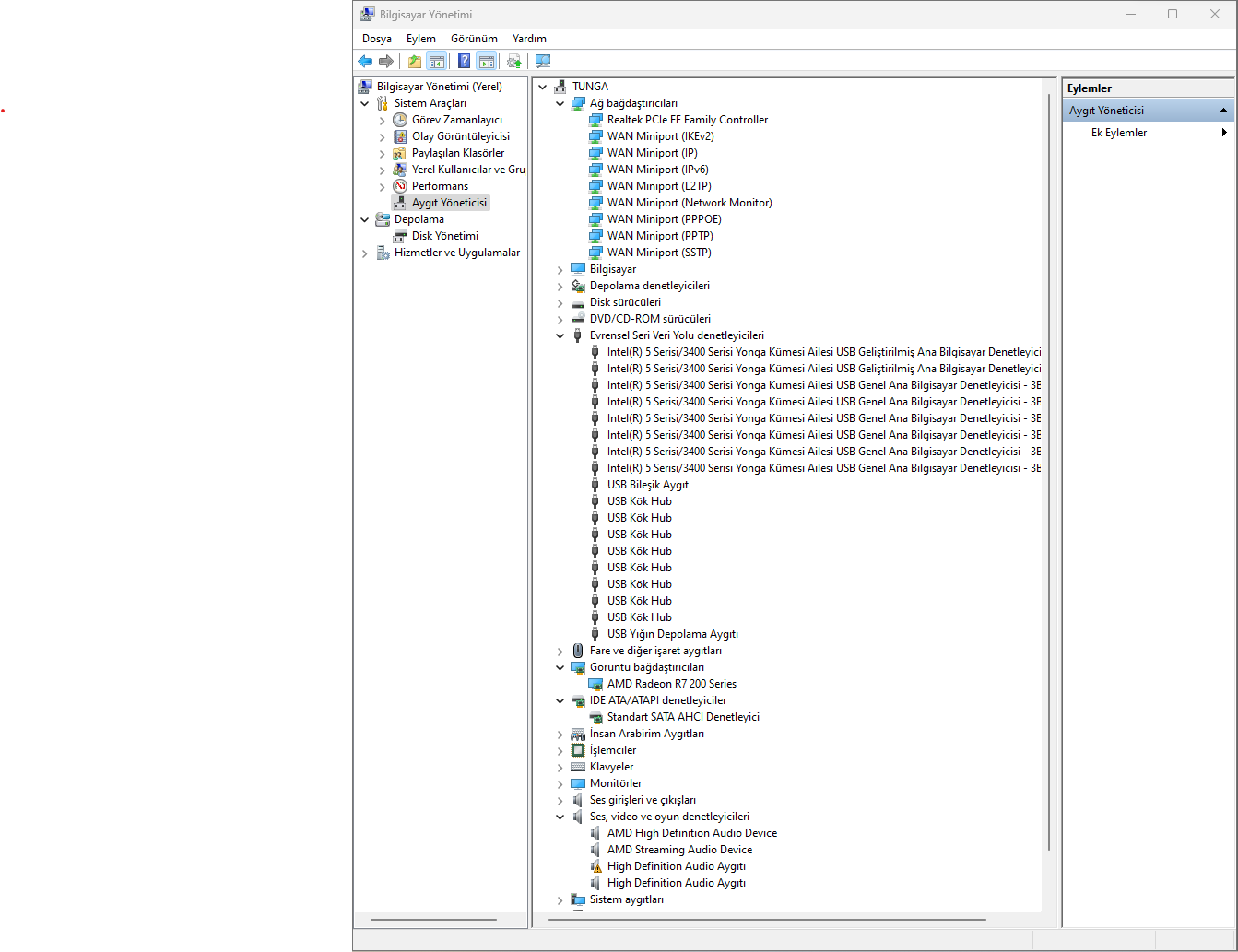Click the console tree horizontal scrollbar

pyautogui.click(x=433, y=920)
